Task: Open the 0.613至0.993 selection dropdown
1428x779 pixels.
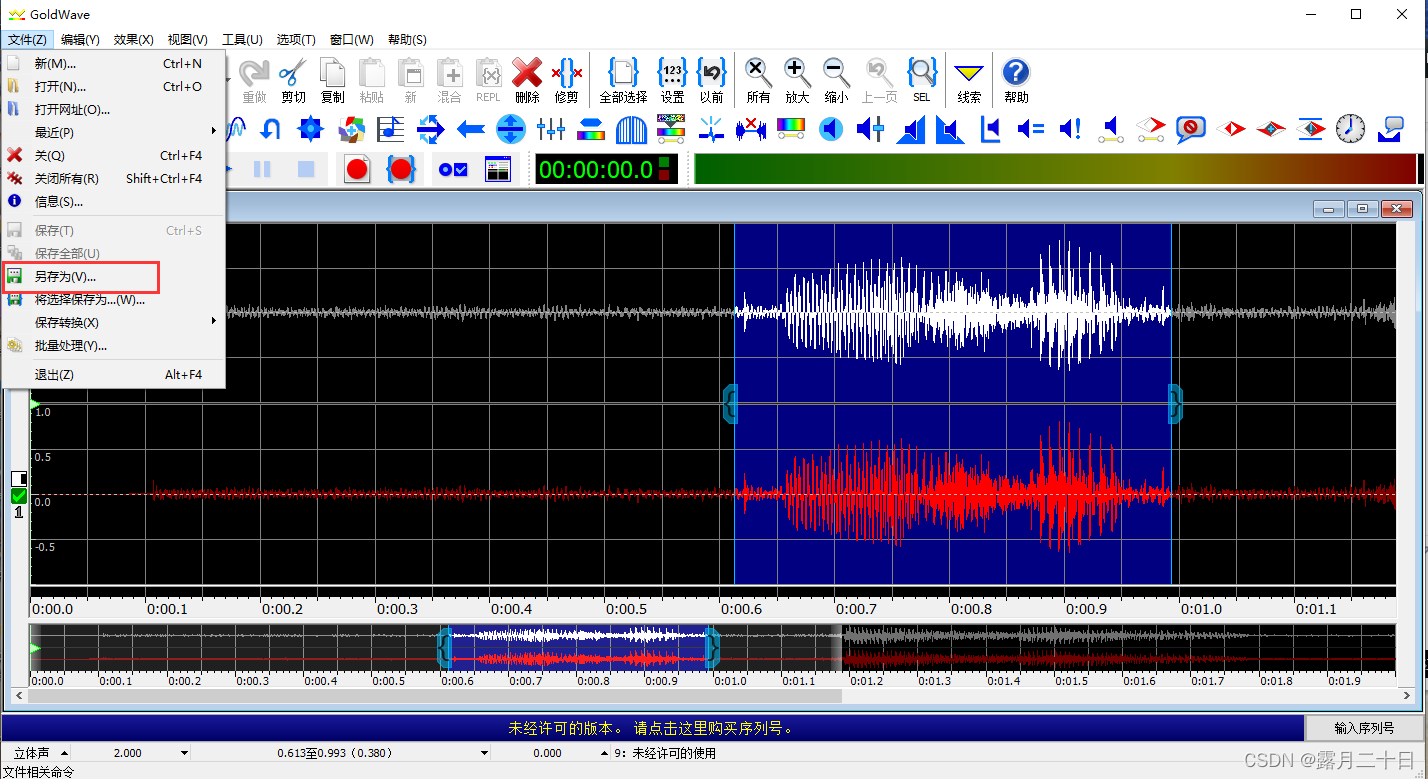Action: point(485,753)
